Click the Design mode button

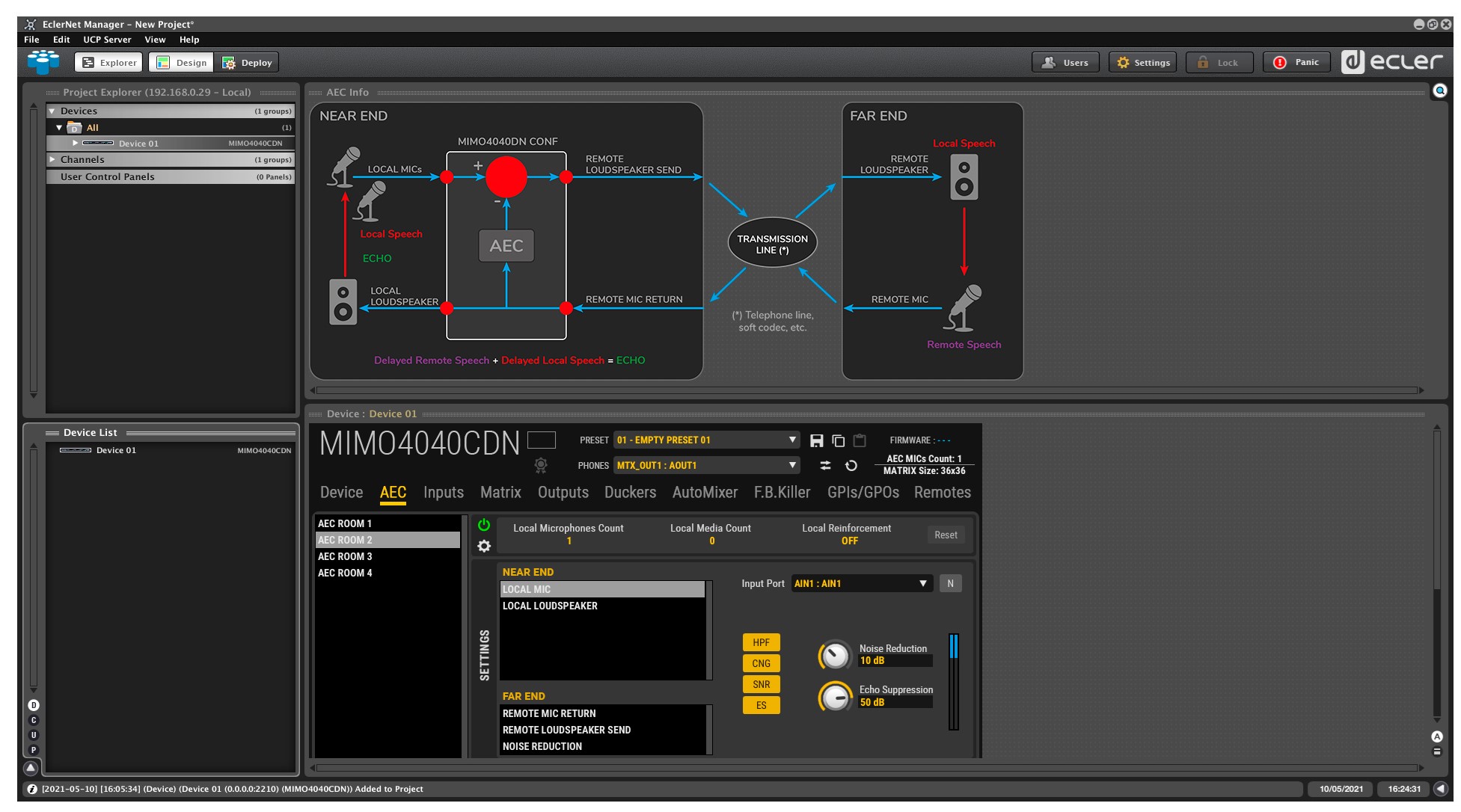(181, 63)
